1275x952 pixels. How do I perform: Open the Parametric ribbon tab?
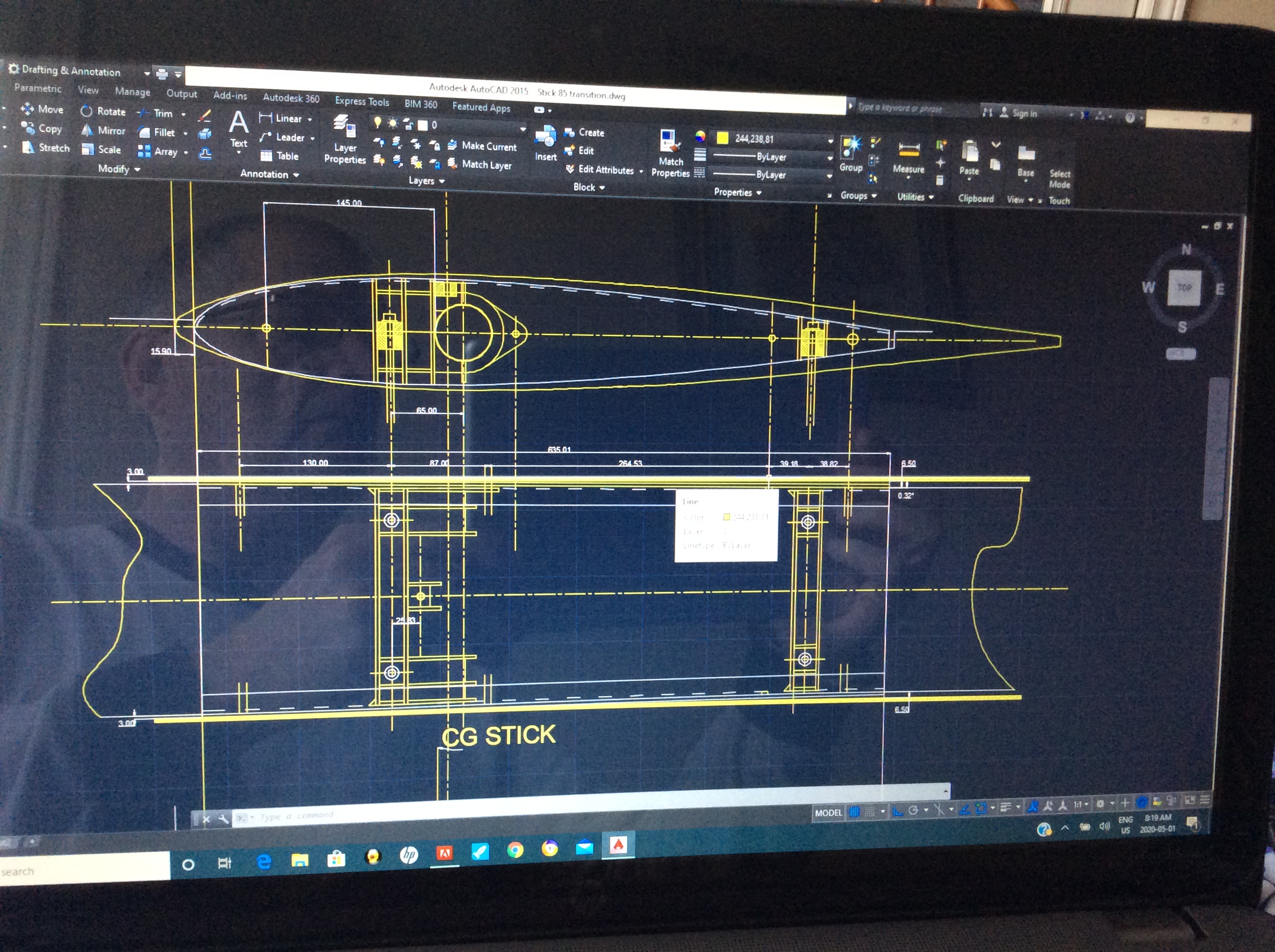[x=37, y=88]
